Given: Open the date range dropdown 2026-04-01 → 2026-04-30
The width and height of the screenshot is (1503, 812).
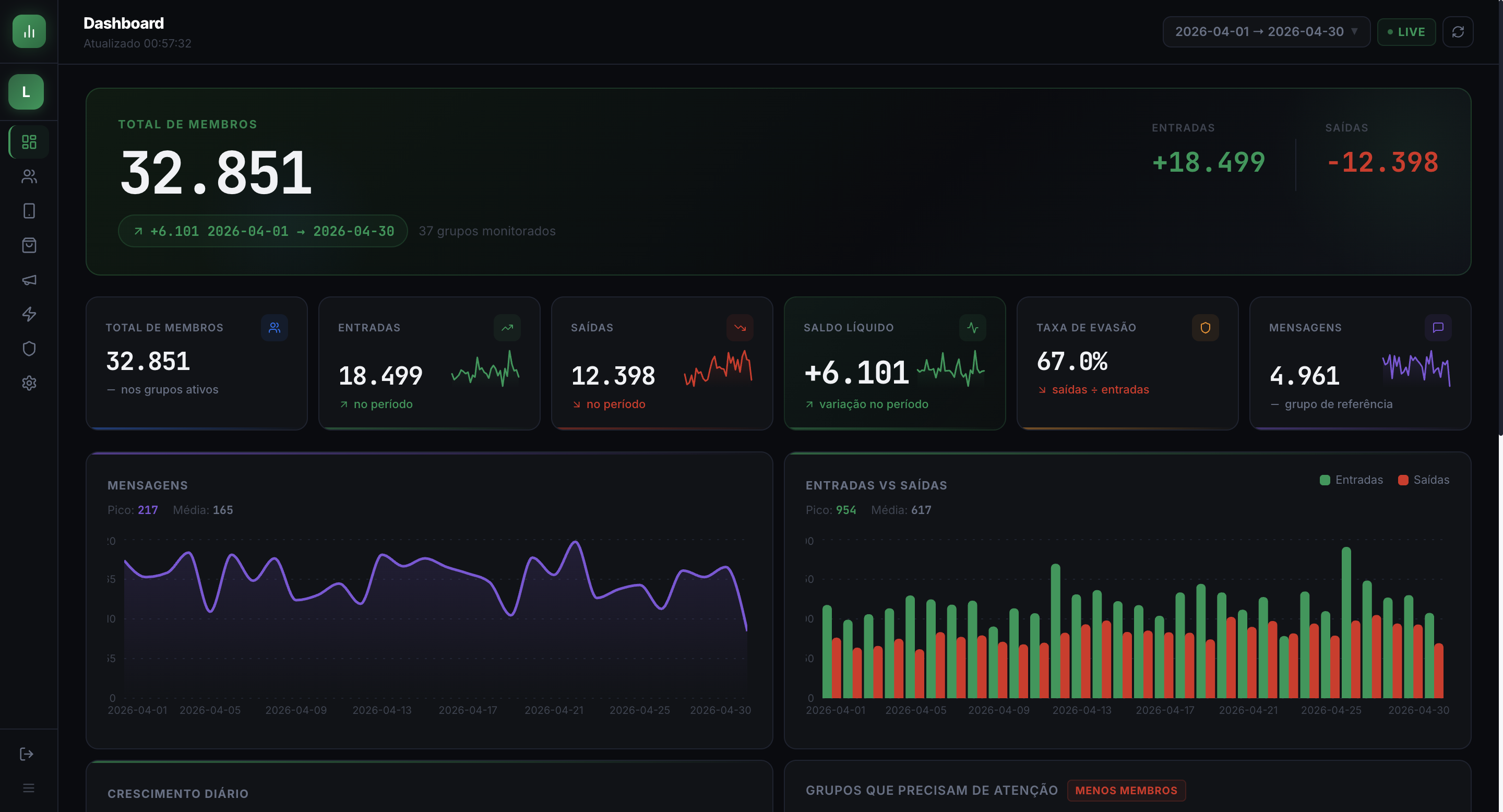Looking at the screenshot, I should 1266,31.
